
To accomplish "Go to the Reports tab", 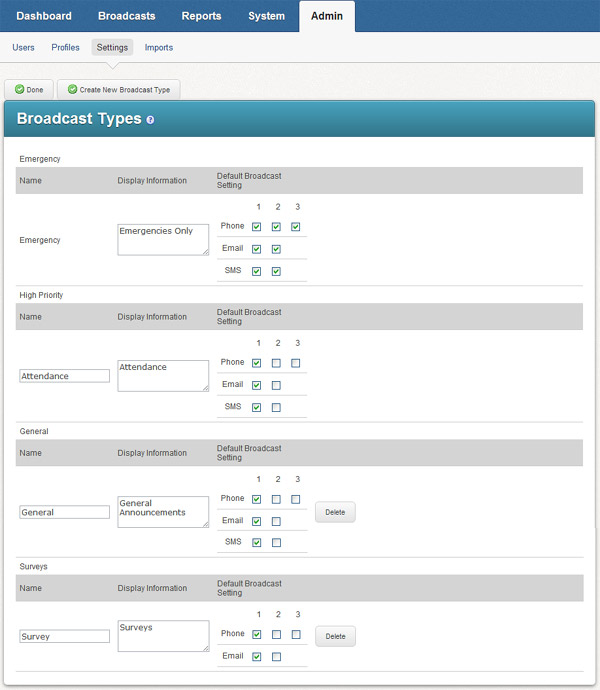I will click(x=201, y=16).
